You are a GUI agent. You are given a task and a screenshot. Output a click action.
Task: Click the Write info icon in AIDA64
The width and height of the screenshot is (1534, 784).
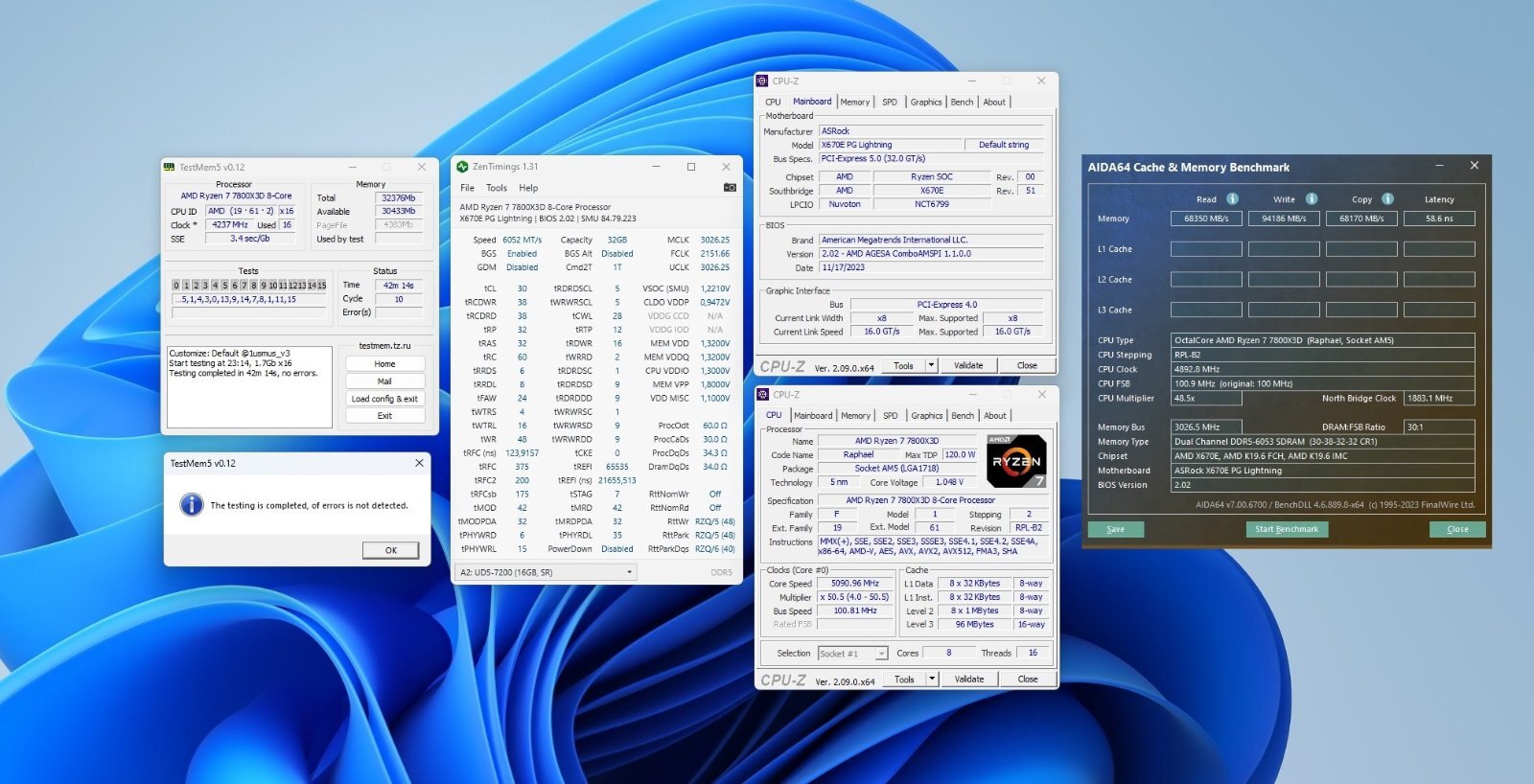[x=1311, y=199]
